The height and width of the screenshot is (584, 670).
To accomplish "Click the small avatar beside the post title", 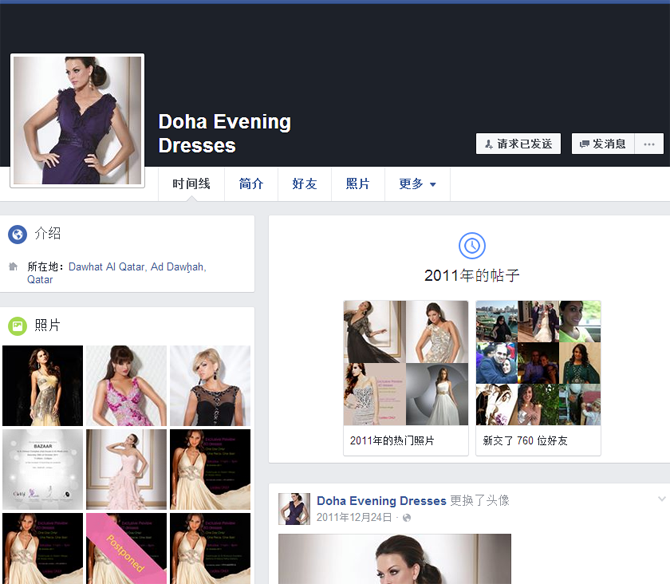I will pos(294,508).
